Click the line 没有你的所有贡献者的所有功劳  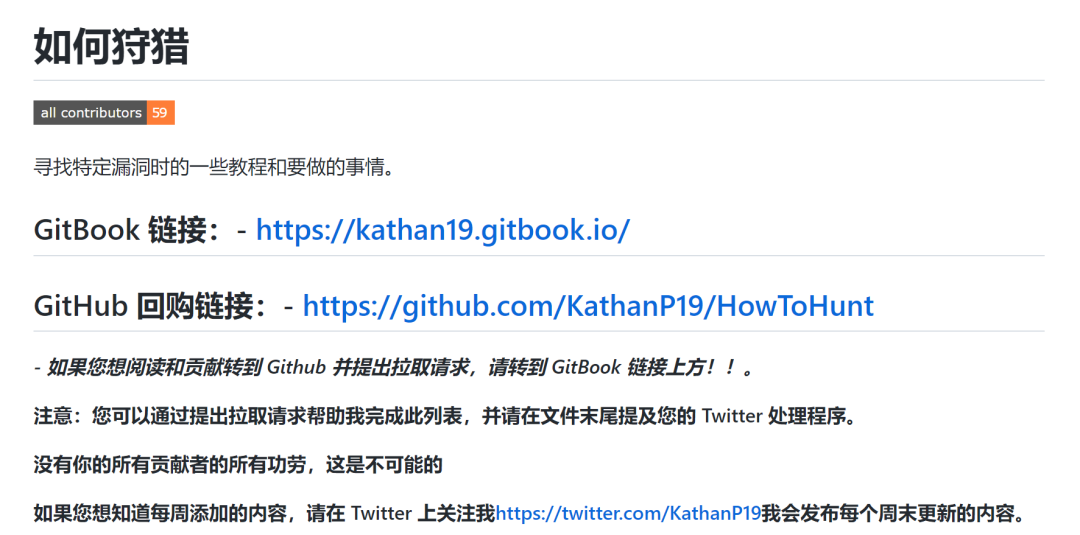(238, 465)
